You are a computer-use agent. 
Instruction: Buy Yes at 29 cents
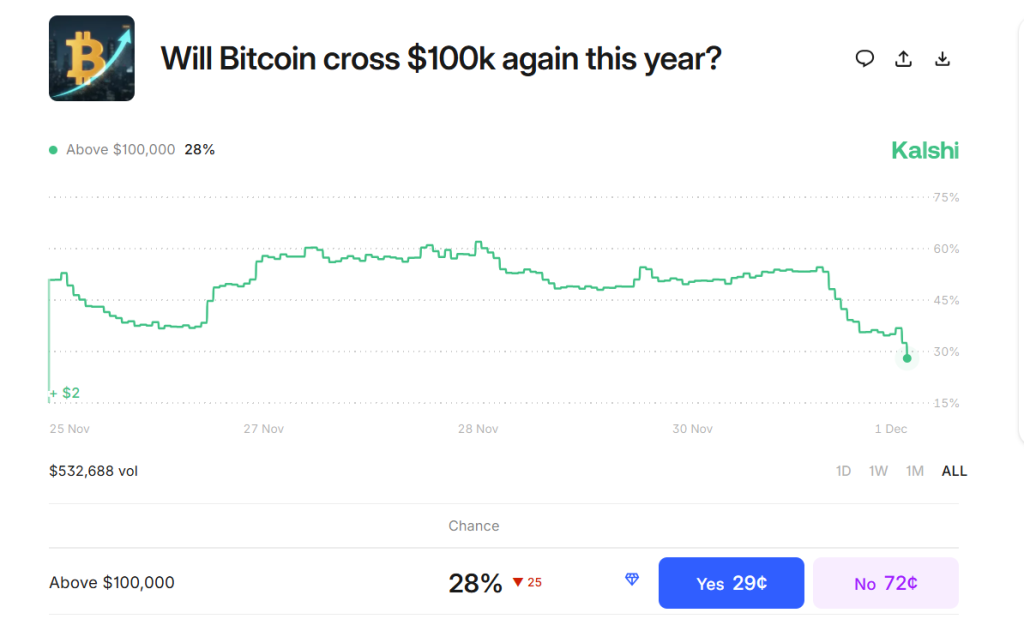click(731, 582)
